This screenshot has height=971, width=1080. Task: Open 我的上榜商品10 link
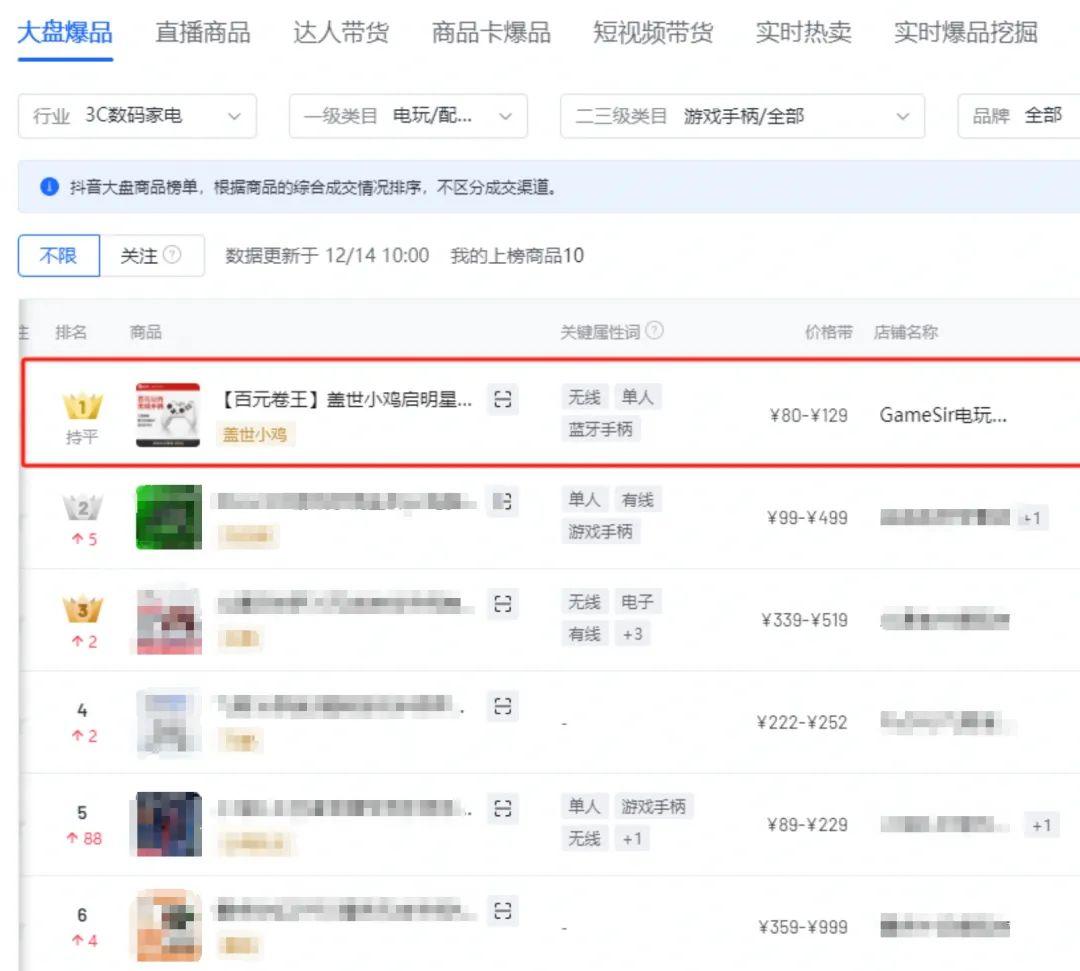coord(517,255)
